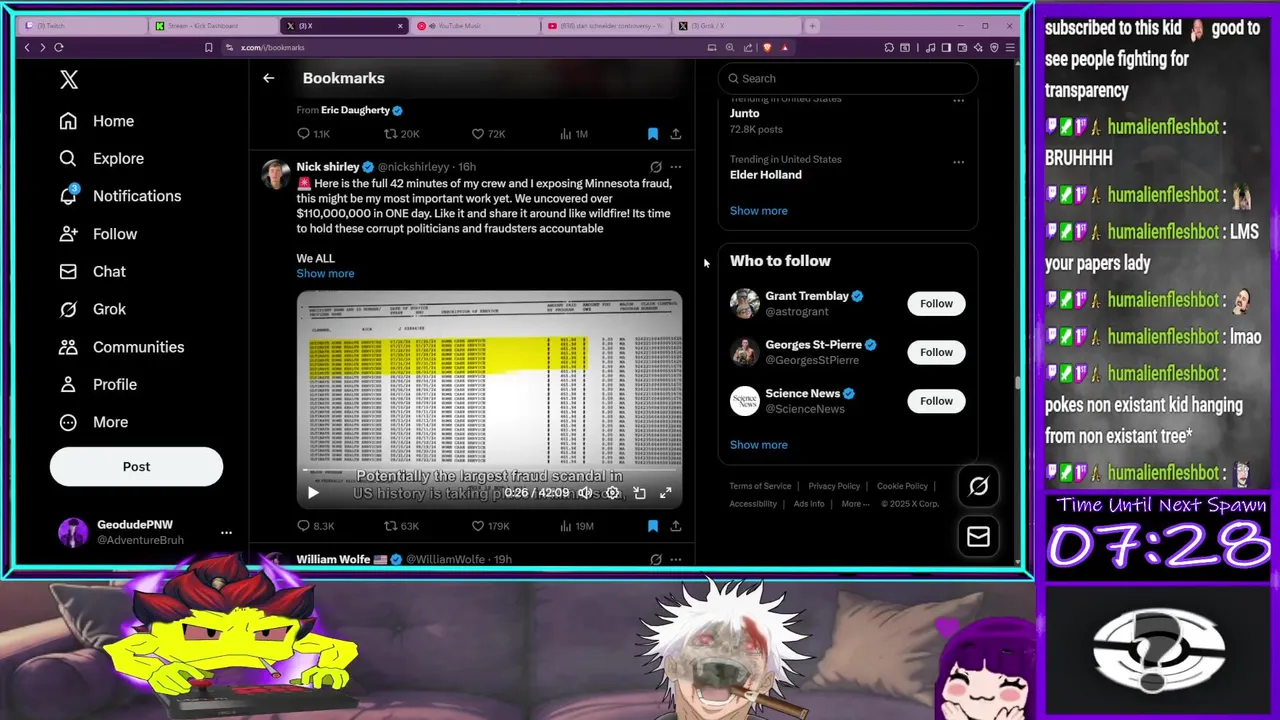Click the back arrow beside Bookmarks

click(x=268, y=78)
